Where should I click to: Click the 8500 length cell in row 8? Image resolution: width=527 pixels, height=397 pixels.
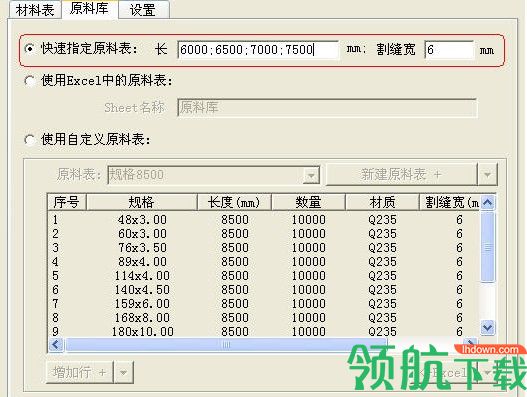tap(235, 318)
